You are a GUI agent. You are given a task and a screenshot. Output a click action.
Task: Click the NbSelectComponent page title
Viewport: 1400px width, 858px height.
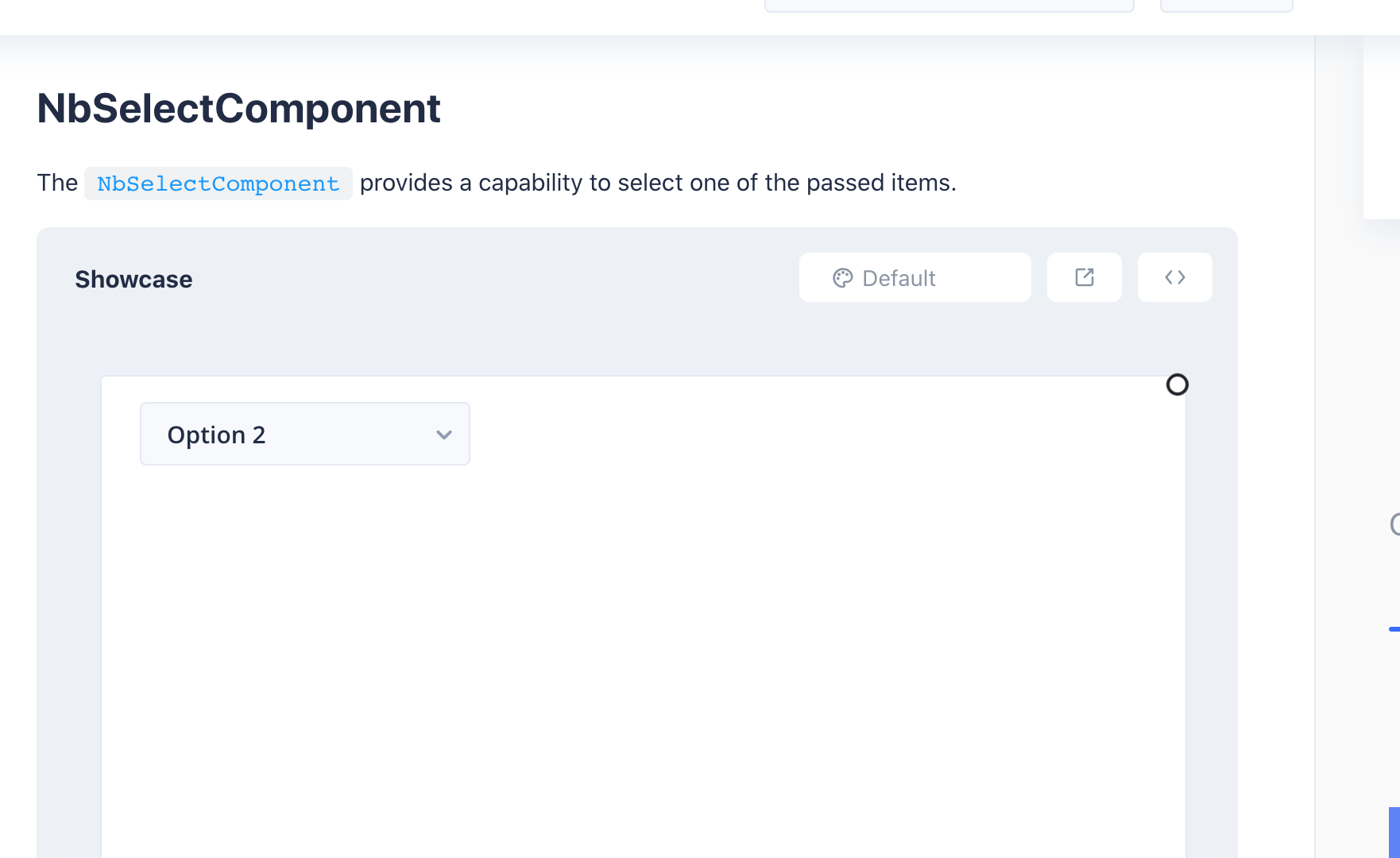click(x=238, y=109)
